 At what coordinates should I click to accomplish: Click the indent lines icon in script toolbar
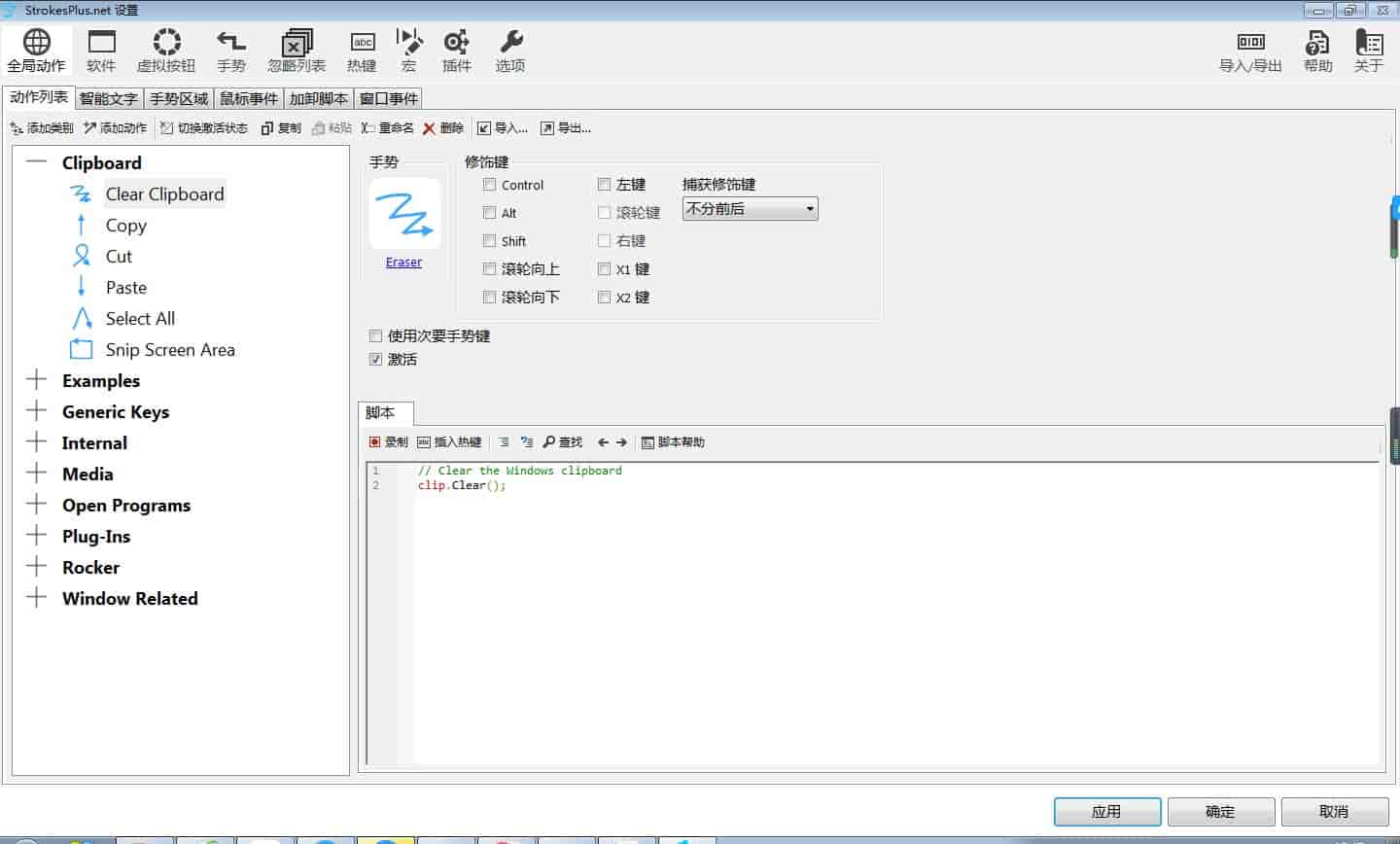coord(504,442)
